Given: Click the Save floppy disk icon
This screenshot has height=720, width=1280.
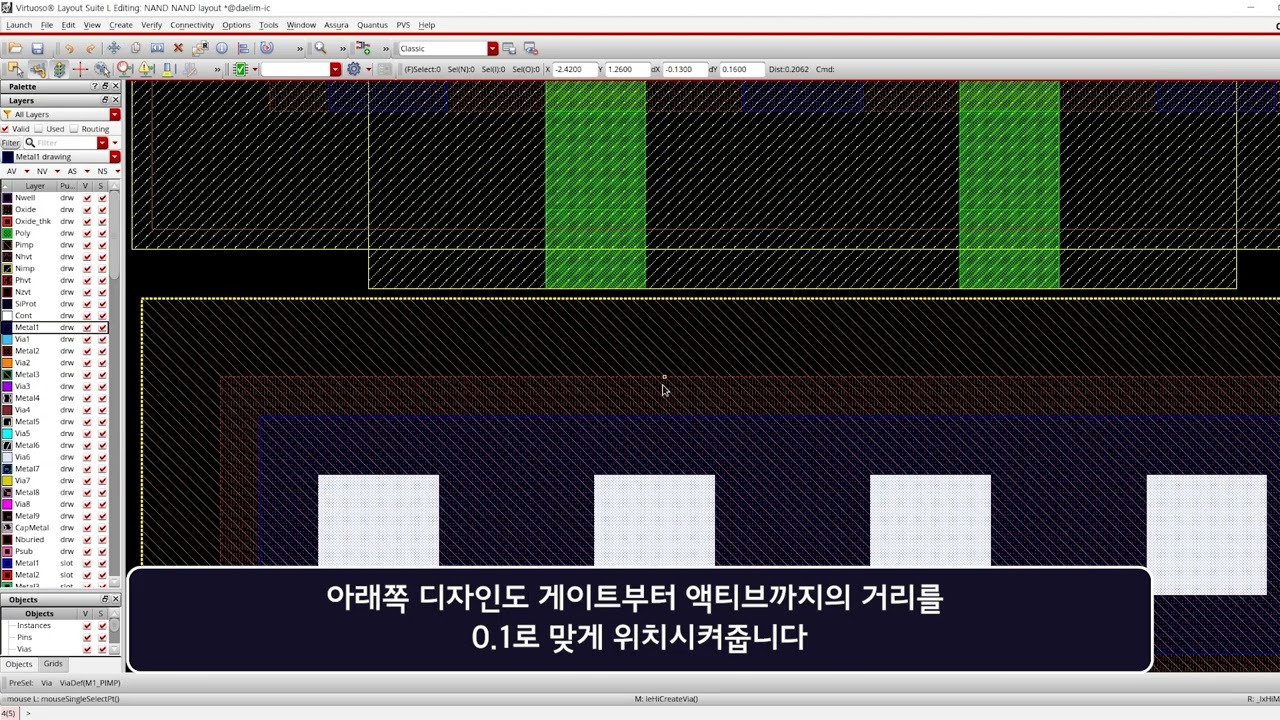Looking at the screenshot, I should coord(37,48).
